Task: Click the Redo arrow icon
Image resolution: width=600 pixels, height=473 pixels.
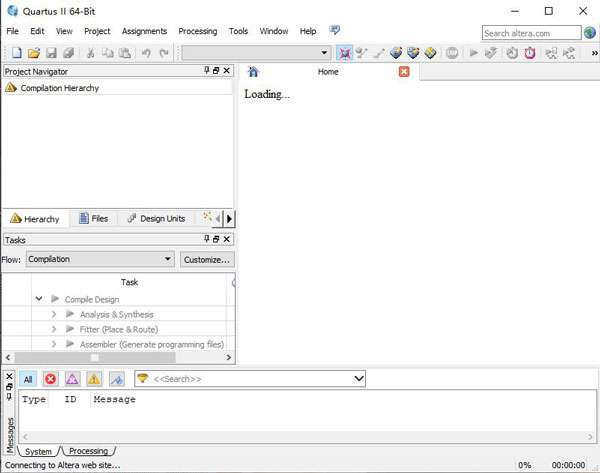Action: (x=164, y=53)
